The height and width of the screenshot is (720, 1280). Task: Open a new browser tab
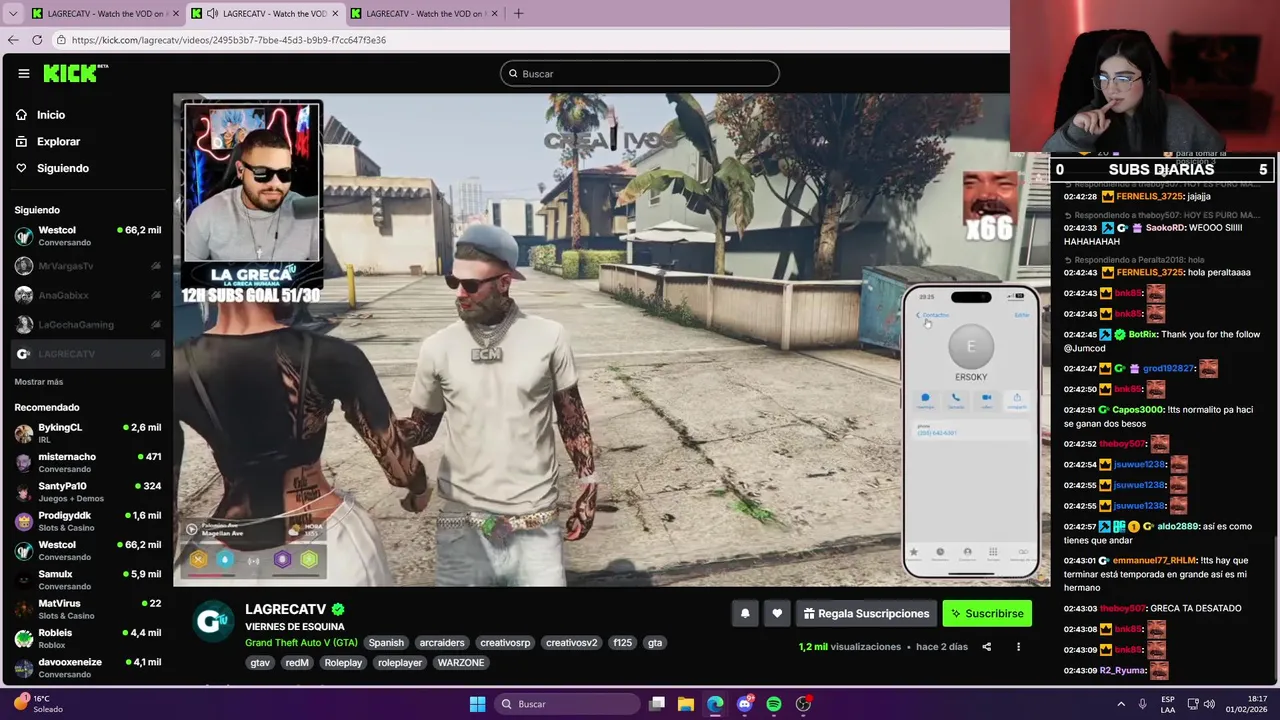coord(518,13)
